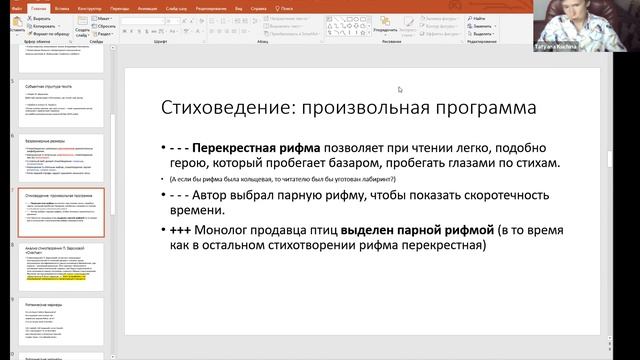This screenshot has height=360, width=640.
Task: Click the Clear All Formatting icon
Action: [202, 21]
